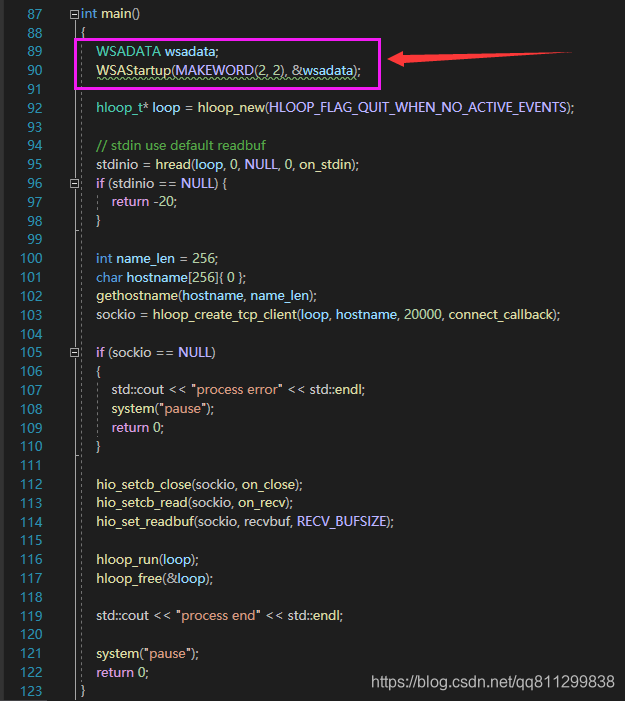Click on_stdin callback argument

[x=325, y=165]
